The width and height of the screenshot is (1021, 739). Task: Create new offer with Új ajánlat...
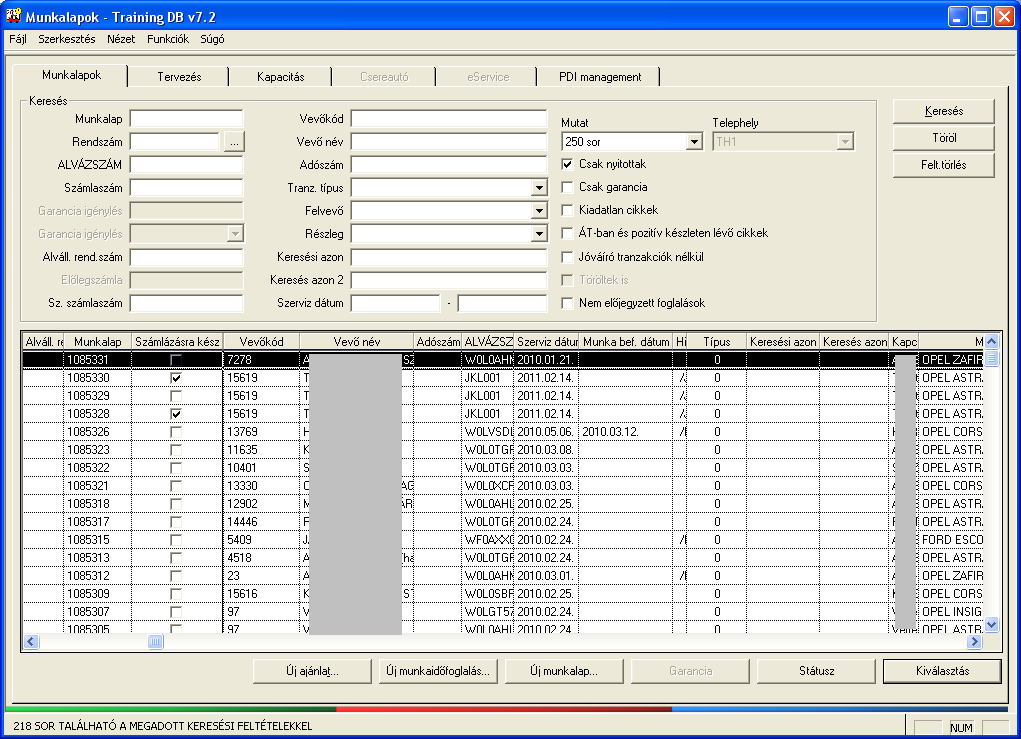coord(312,671)
